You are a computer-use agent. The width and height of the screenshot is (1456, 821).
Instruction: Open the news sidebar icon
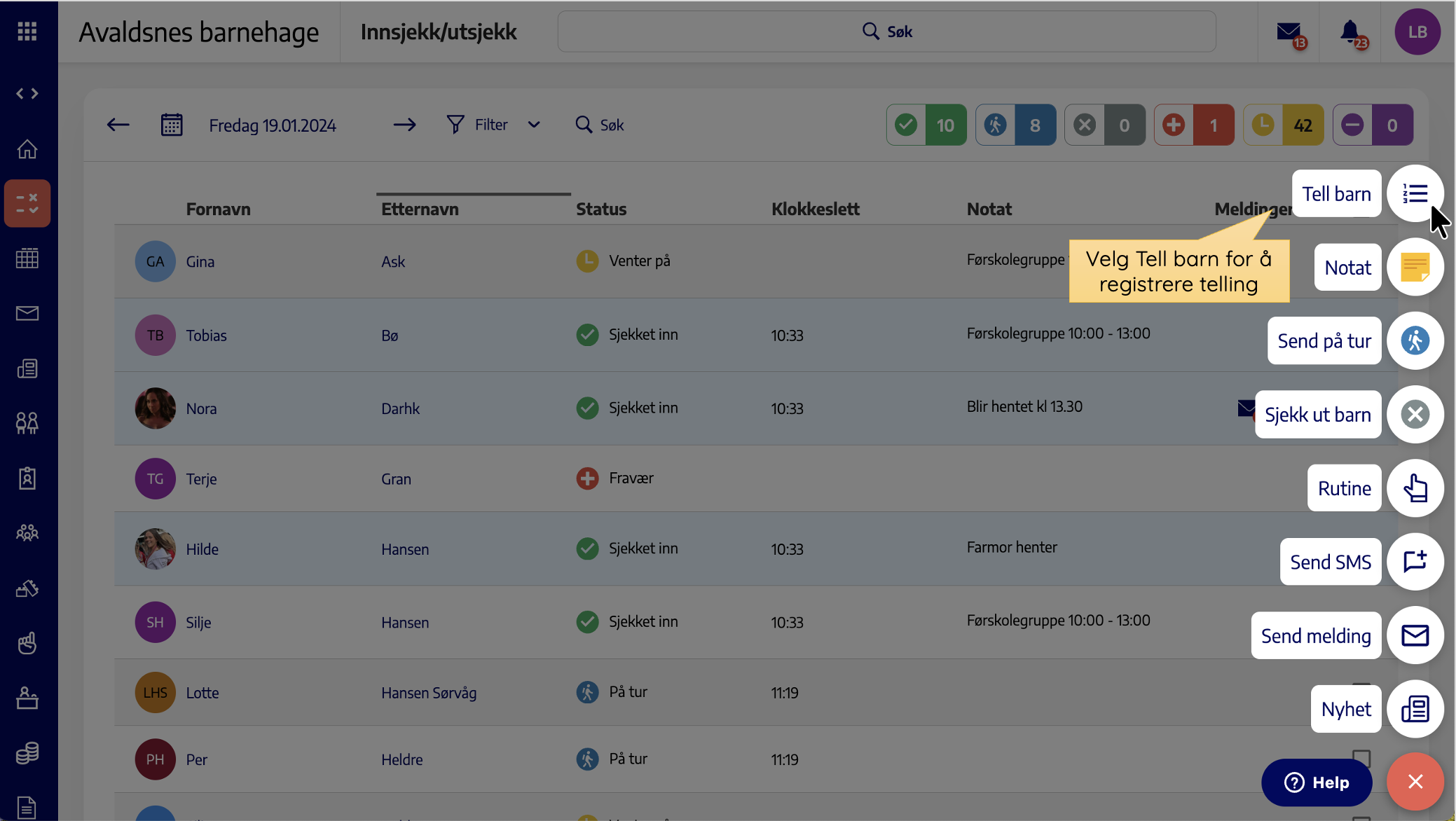(27, 368)
